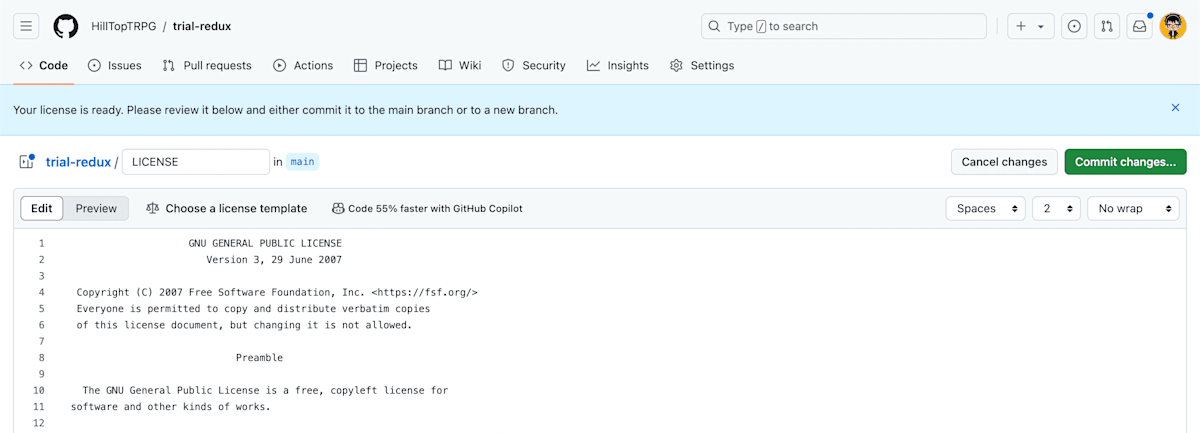Open the Projects tab
1200x433 pixels.
click(386, 65)
